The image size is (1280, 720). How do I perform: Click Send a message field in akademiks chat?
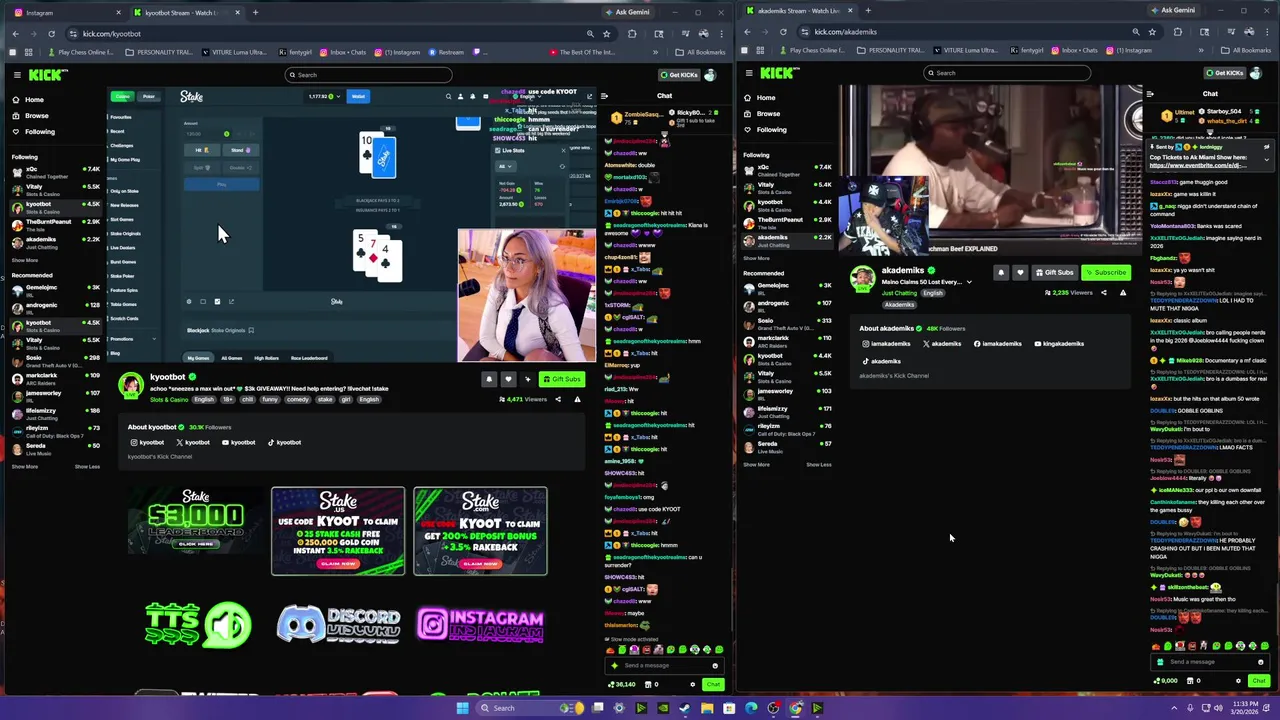1210,662
